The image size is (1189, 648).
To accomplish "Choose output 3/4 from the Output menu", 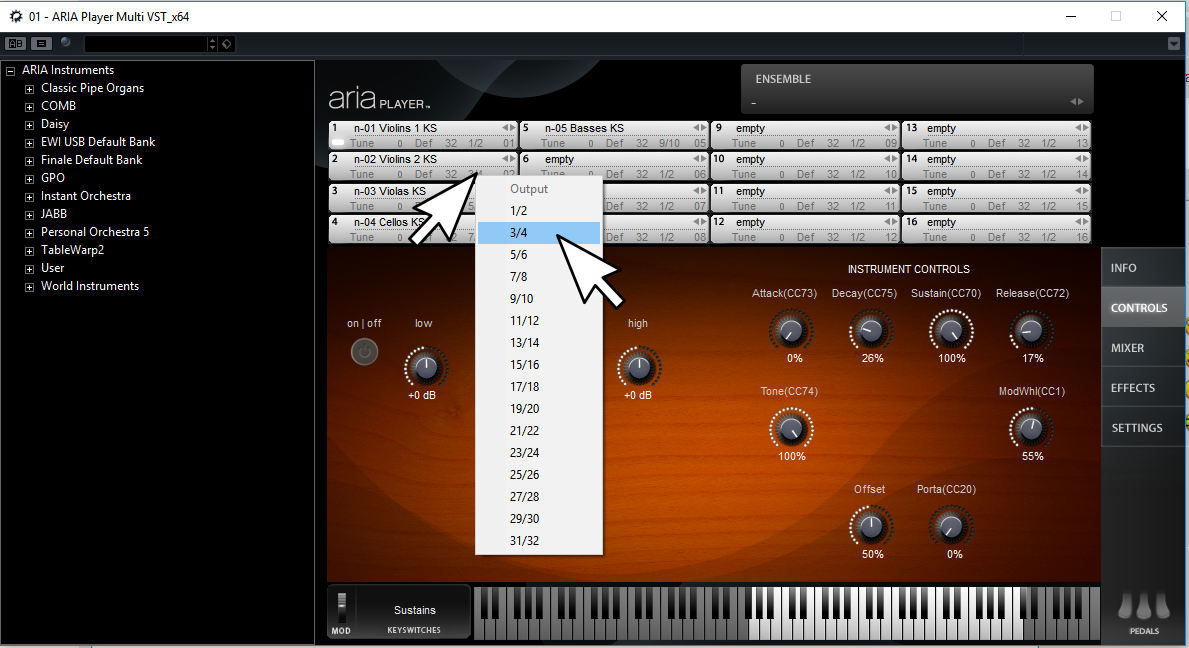I will click(539, 233).
